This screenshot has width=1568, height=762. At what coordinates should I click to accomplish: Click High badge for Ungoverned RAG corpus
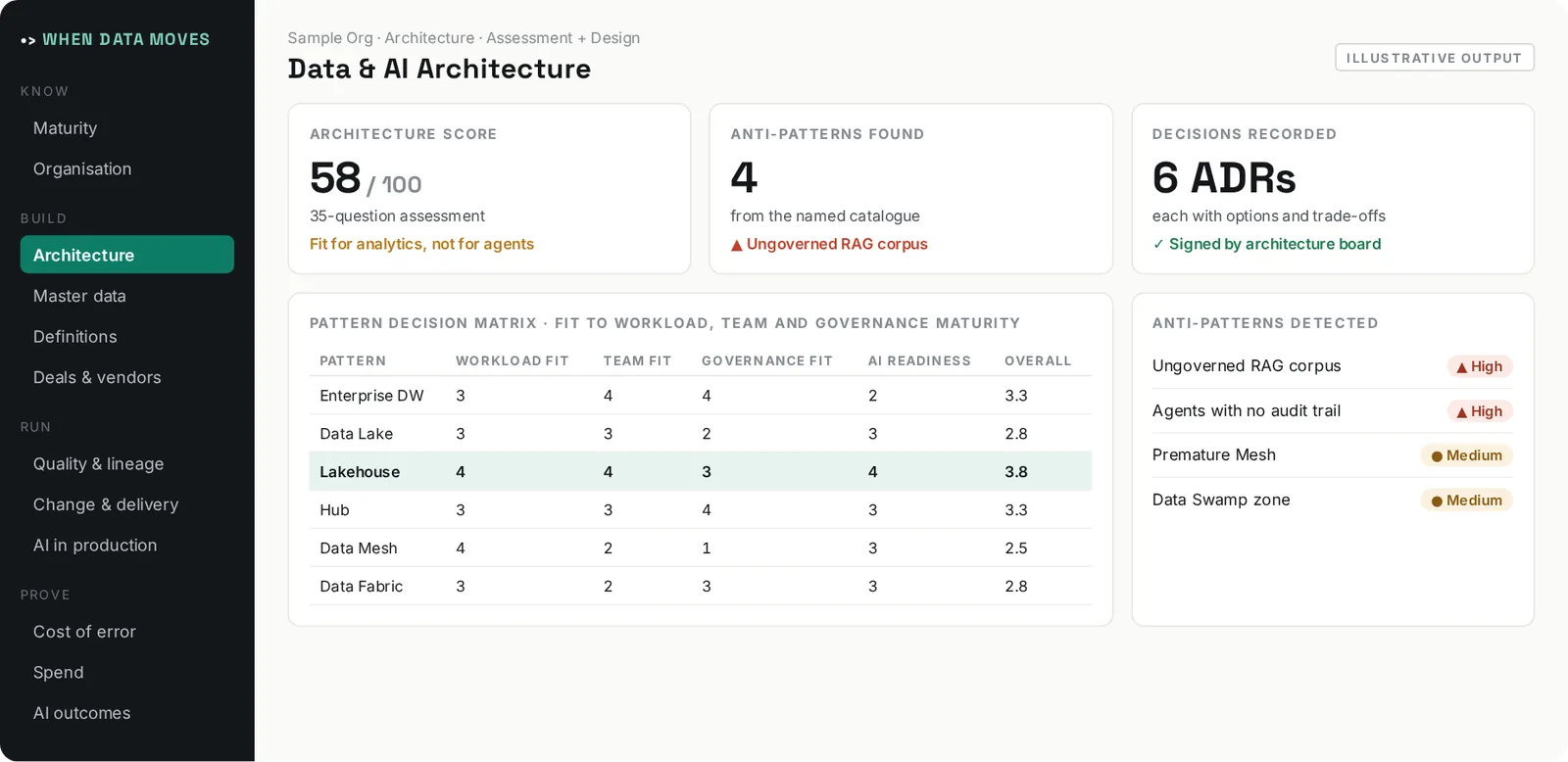[1480, 366]
